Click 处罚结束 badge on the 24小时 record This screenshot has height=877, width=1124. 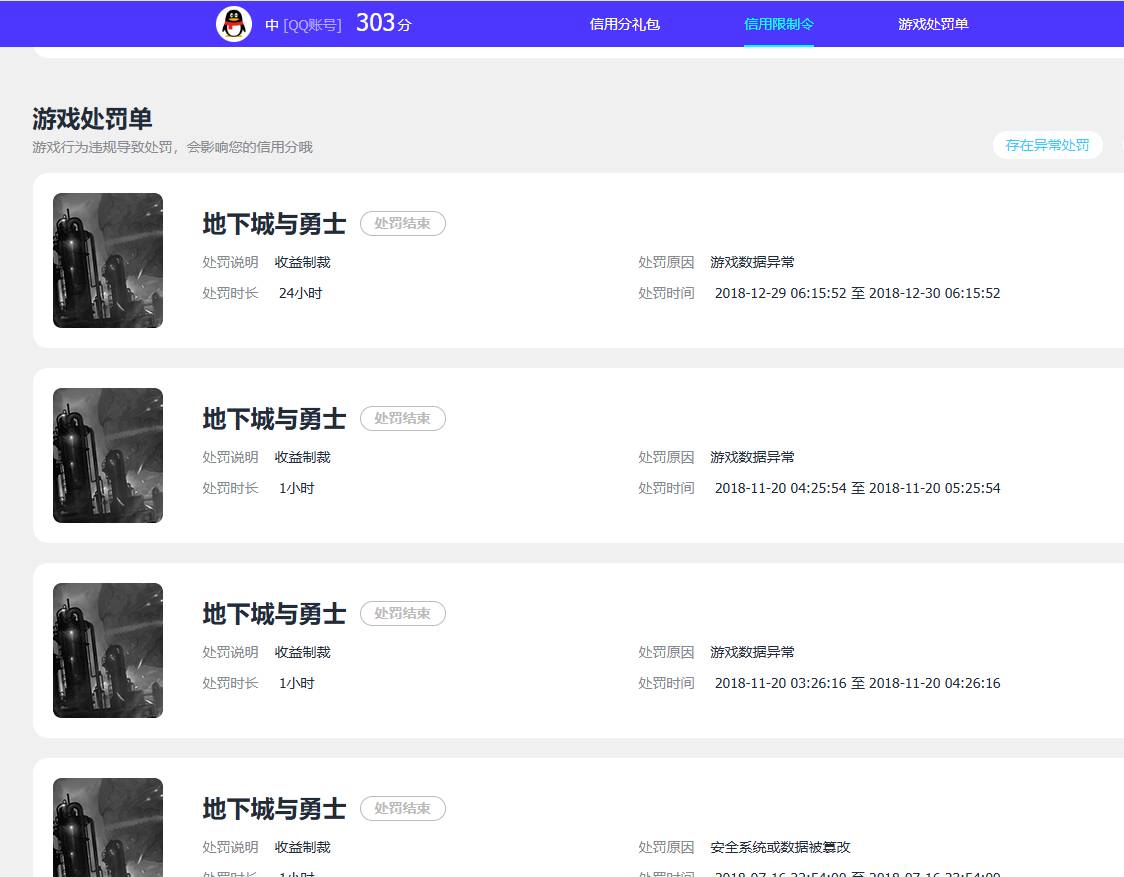pyautogui.click(x=402, y=224)
